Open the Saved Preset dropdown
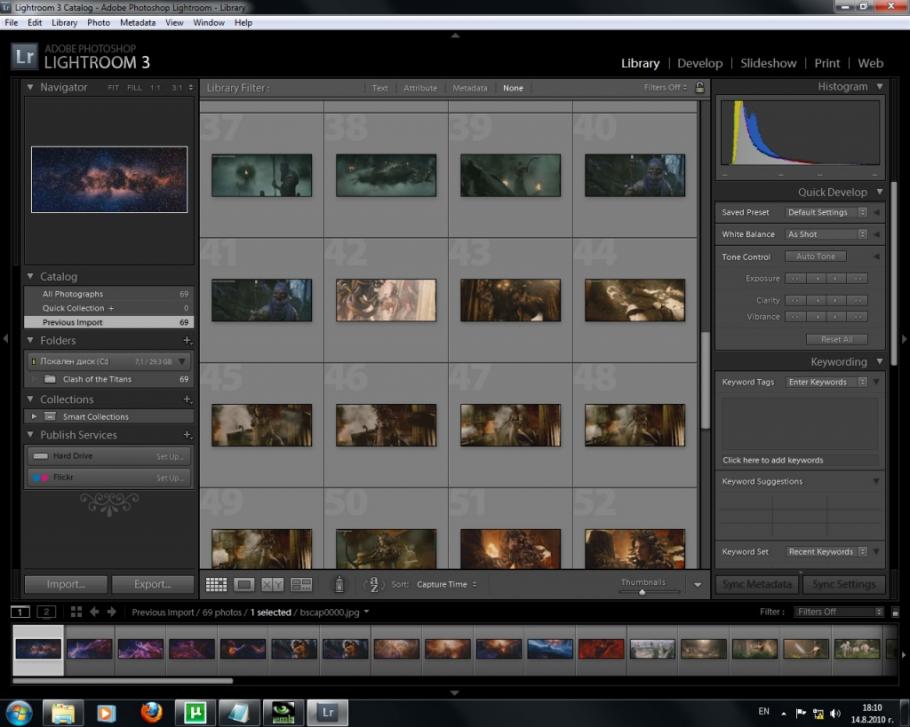Image resolution: width=910 pixels, height=727 pixels. pyautogui.click(x=826, y=213)
